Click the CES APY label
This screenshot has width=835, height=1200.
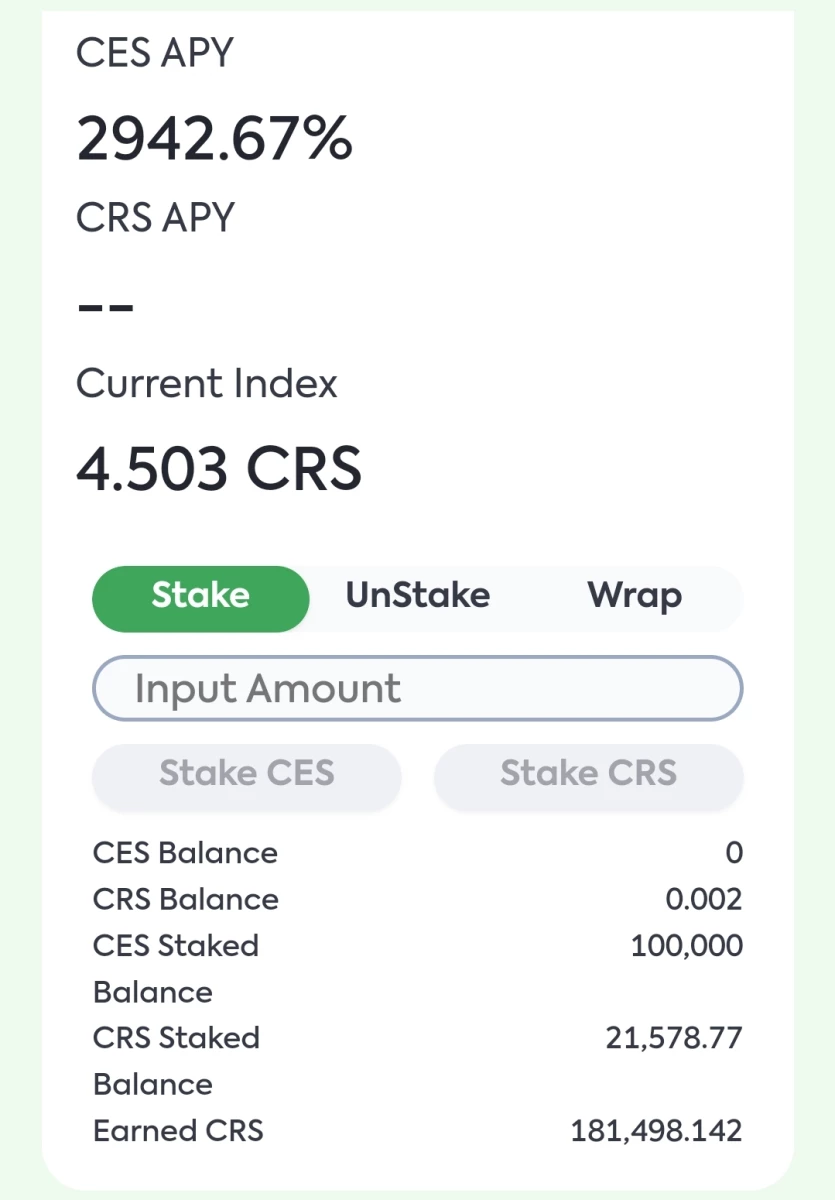[x=155, y=53]
